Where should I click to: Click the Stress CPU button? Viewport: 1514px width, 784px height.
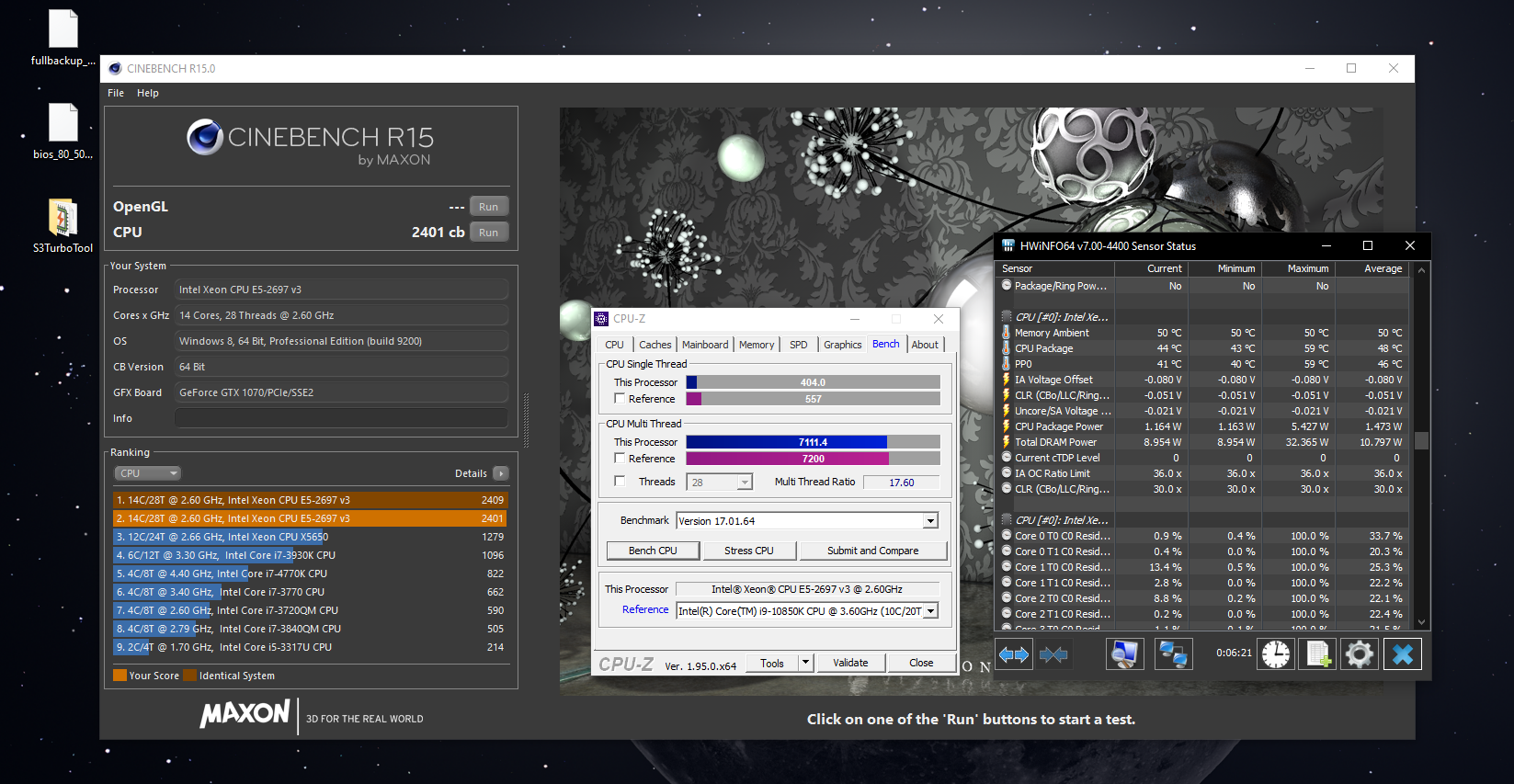coord(749,551)
